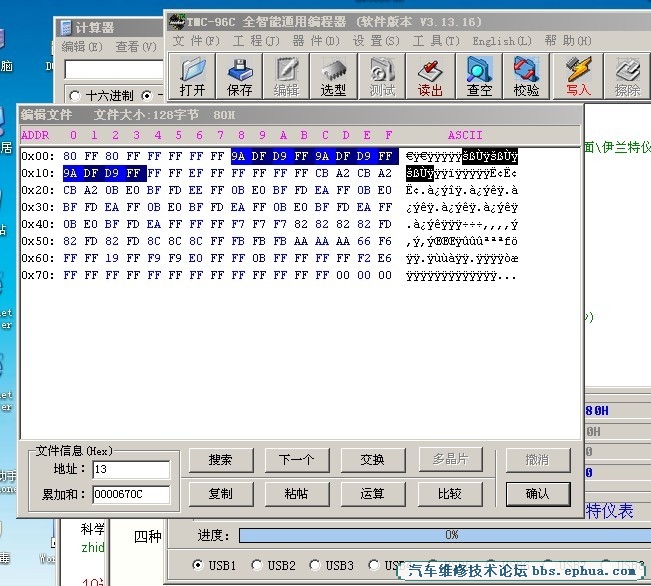Blank-check the chip with 查空 icon
This screenshot has height=586, width=651.
[479, 76]
